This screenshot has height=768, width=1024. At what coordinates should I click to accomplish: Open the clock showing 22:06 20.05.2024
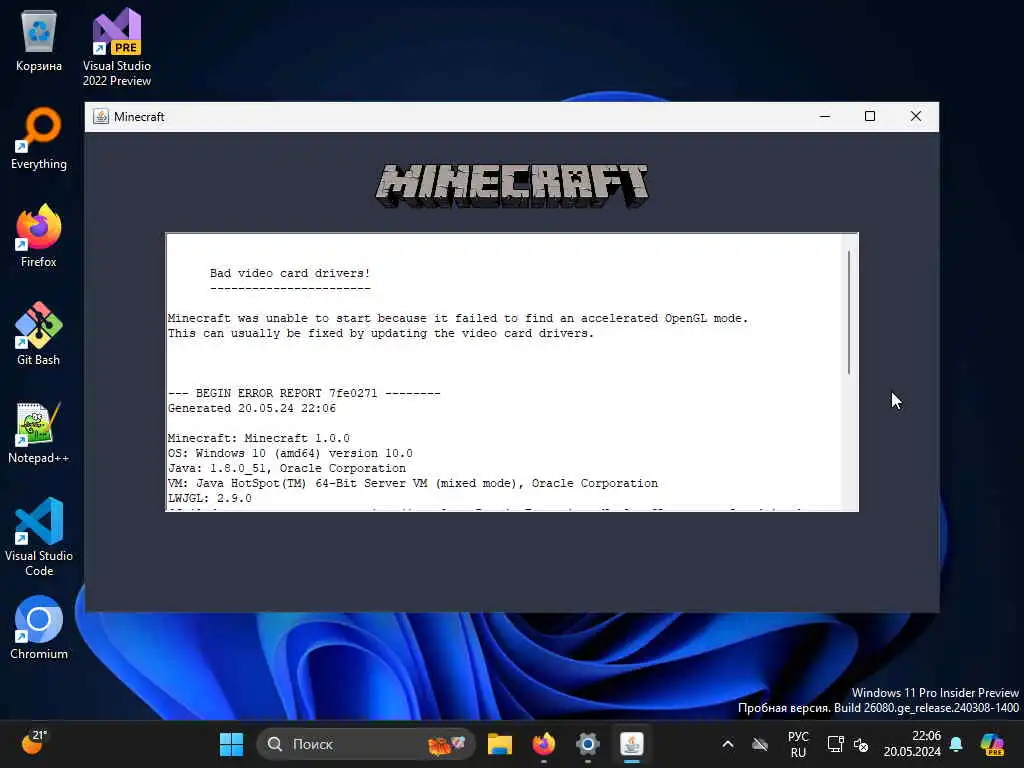point(912,744)
